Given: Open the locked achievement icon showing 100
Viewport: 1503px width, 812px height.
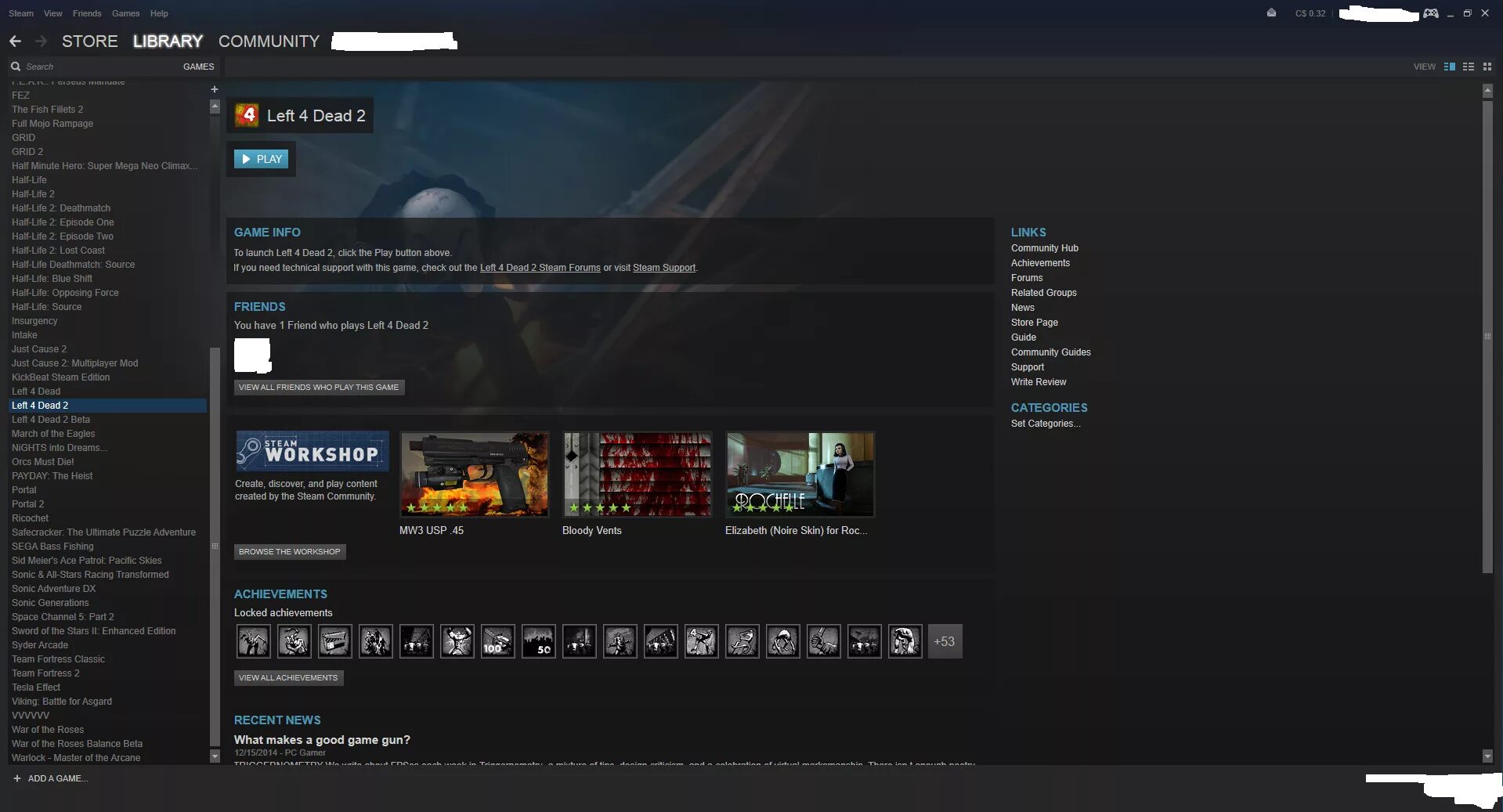Looking at the screenshot, I should (x=498, y=641).
